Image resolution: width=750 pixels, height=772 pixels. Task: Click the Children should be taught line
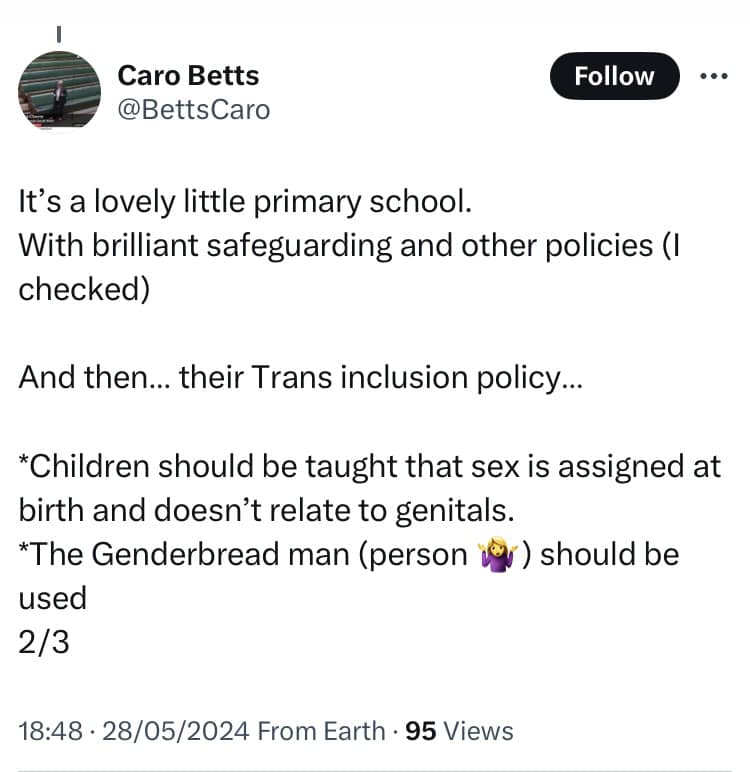pyautogui.click(x=370, y=467)
